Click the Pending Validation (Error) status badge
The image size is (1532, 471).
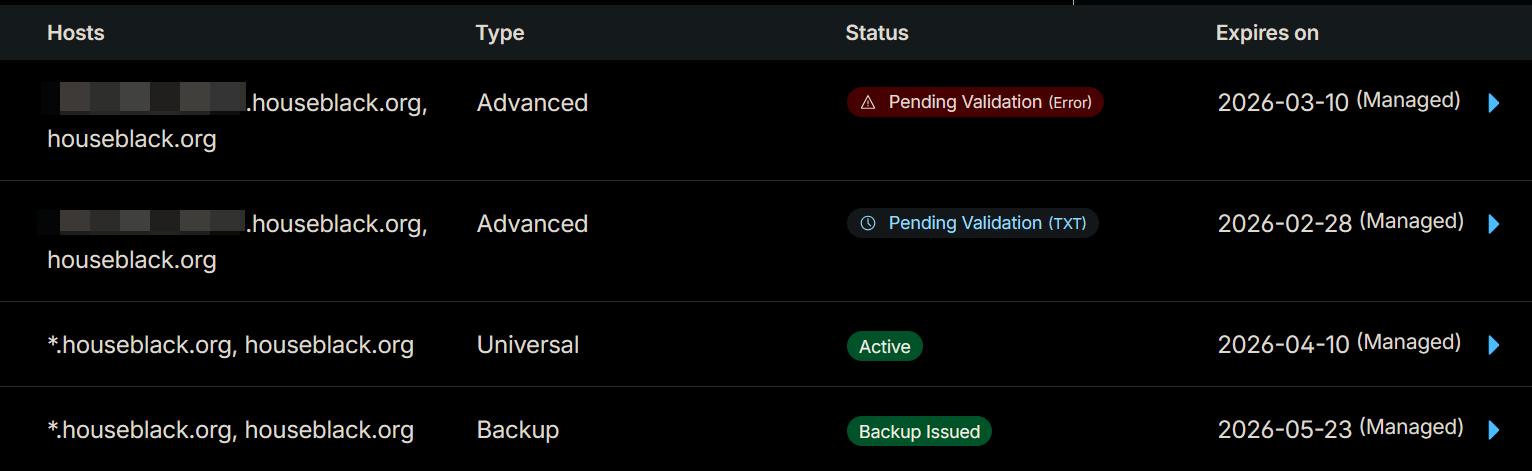(975, 102)
